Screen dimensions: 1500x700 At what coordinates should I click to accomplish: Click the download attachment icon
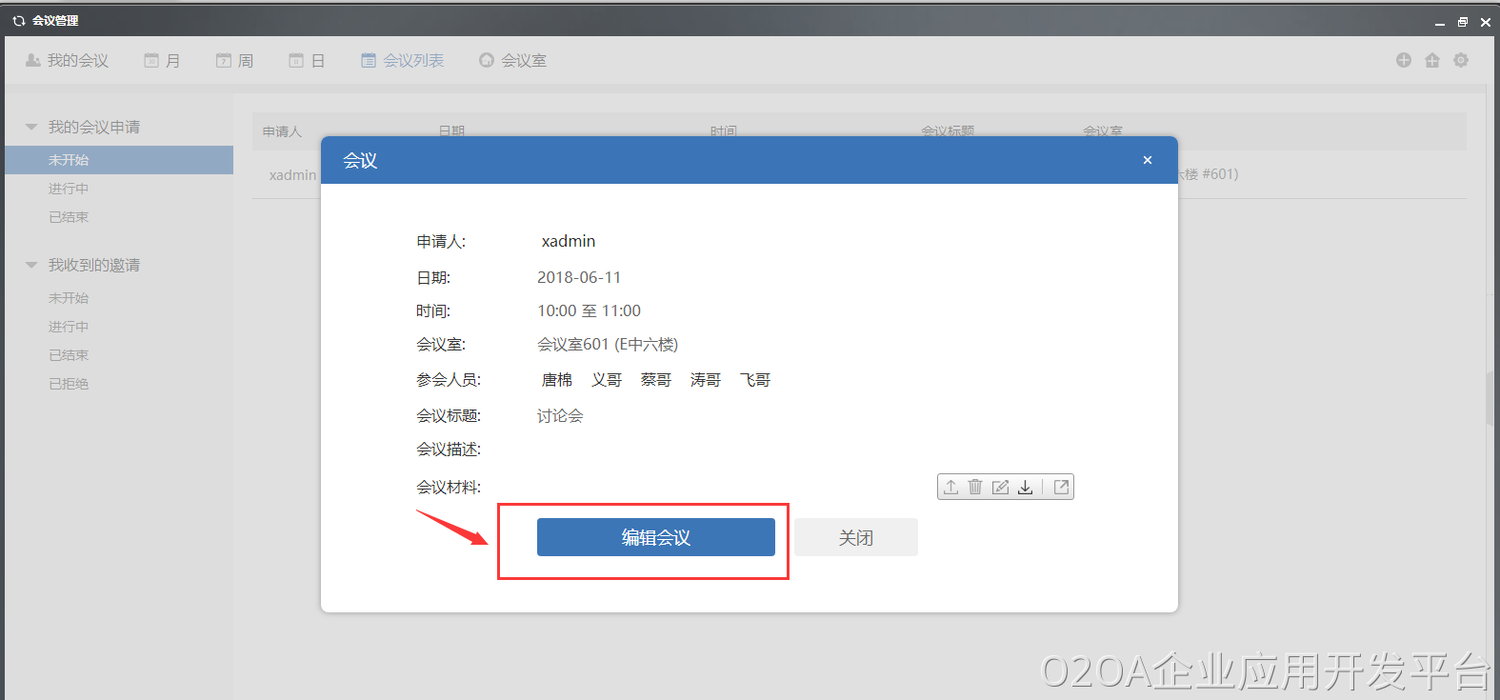click(x=1025, y=487)
